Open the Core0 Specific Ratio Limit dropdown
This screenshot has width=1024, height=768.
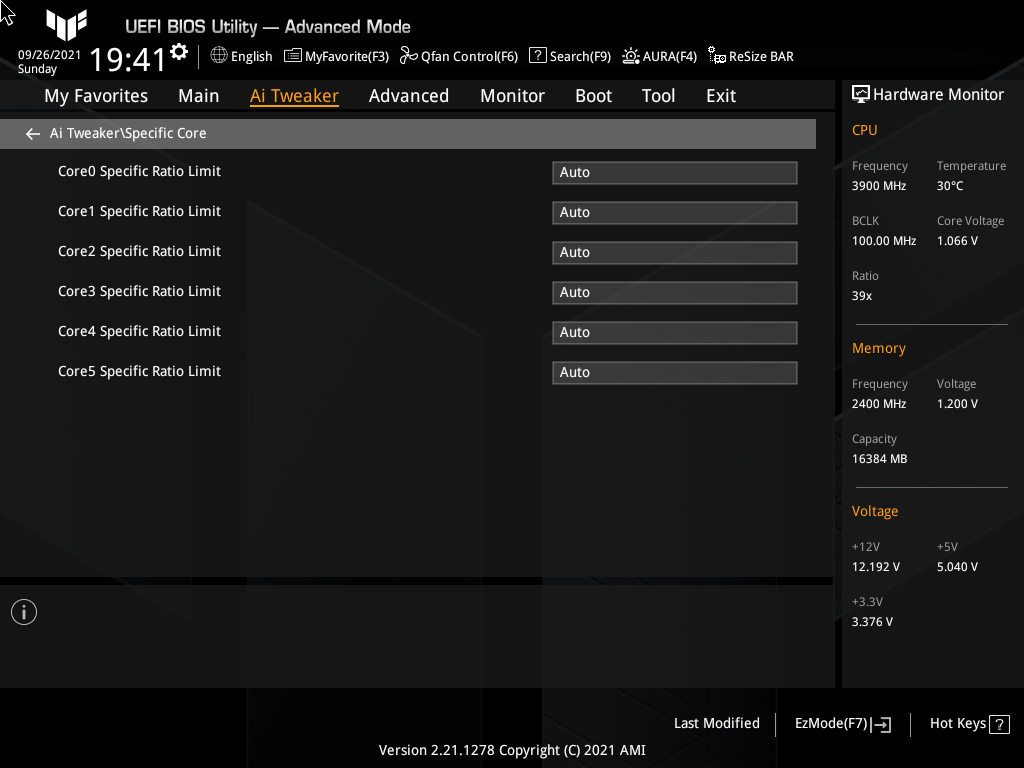click(x=674, y=172)
